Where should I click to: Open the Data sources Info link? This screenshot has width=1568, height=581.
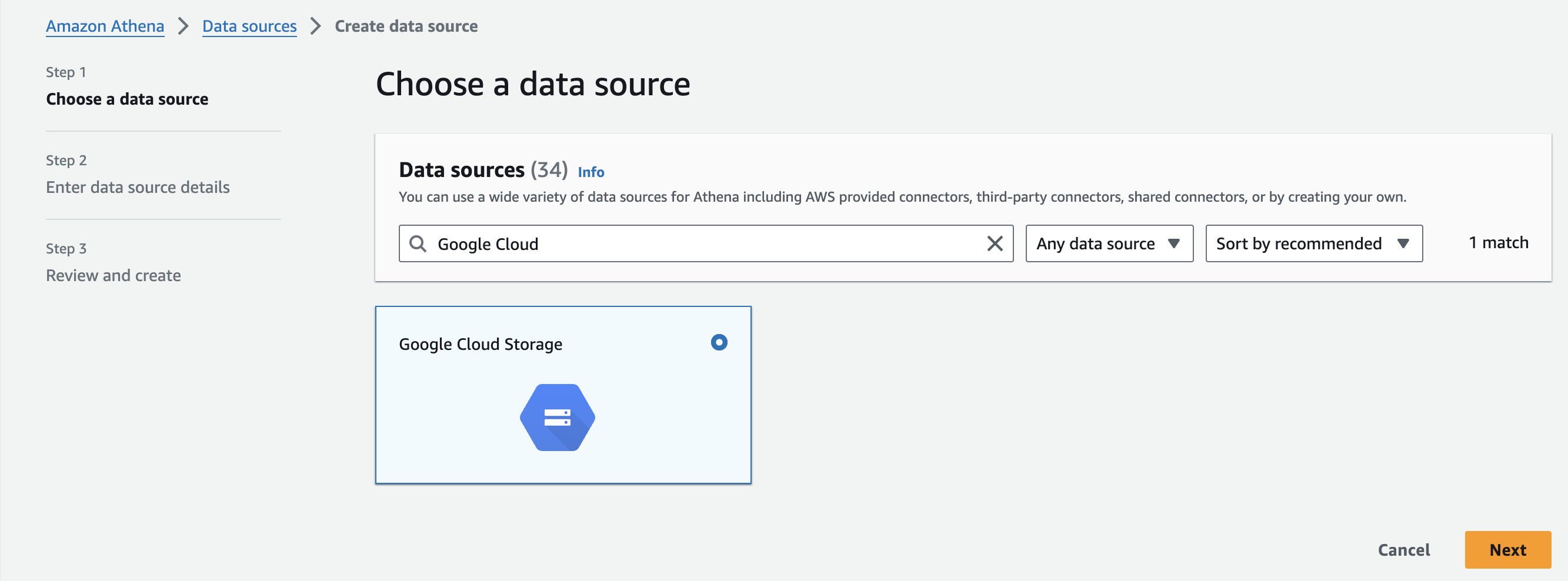pos(590,172)
